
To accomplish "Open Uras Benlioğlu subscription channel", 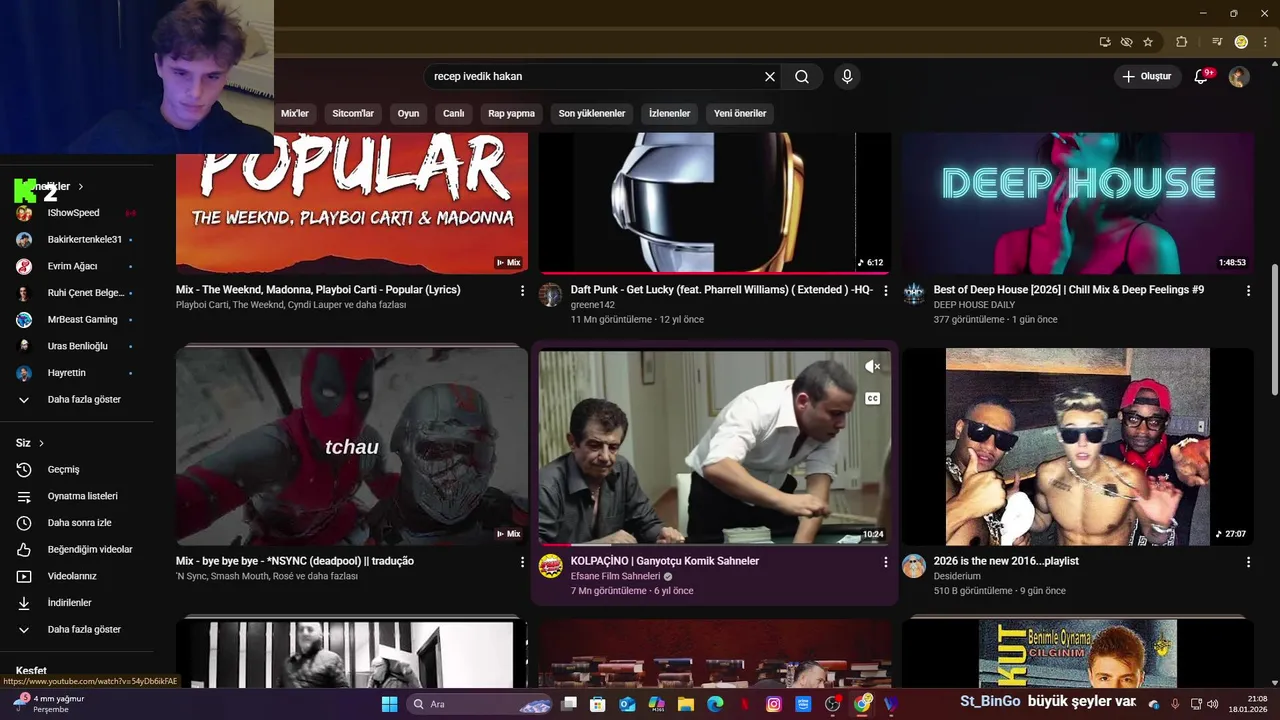I will [77, 346].
